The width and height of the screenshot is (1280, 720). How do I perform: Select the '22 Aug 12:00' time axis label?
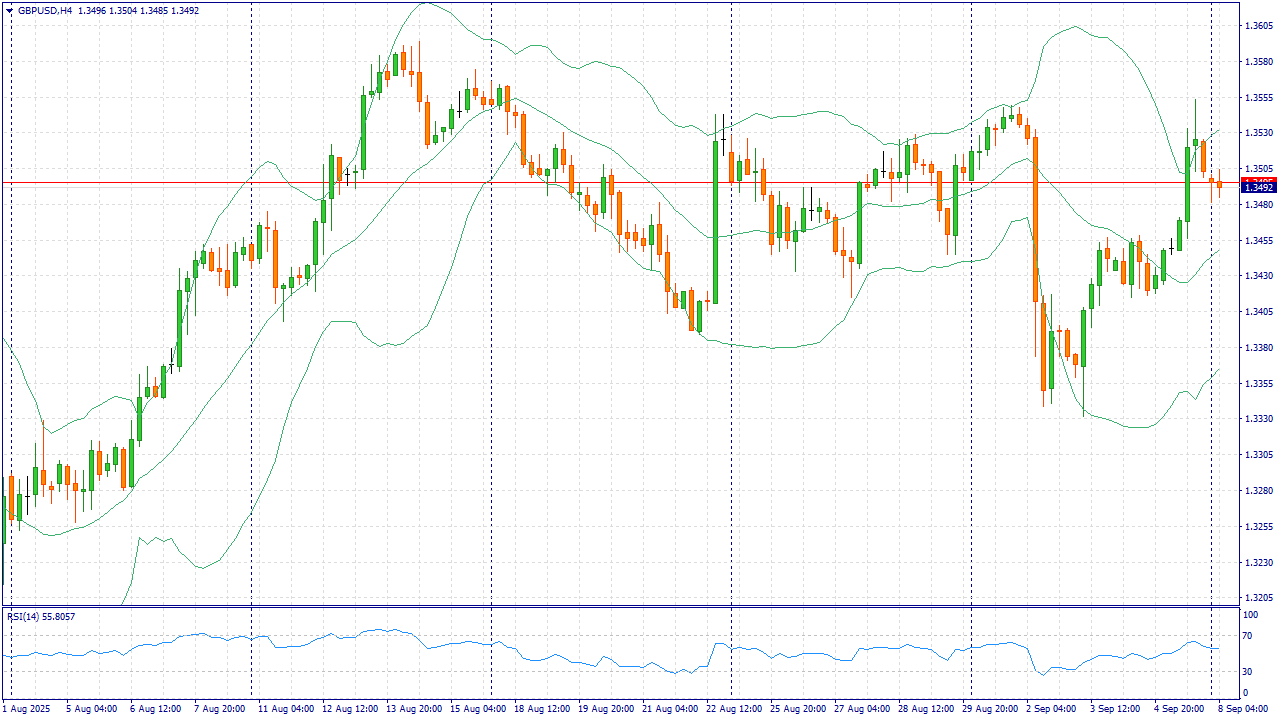(734, 708)
